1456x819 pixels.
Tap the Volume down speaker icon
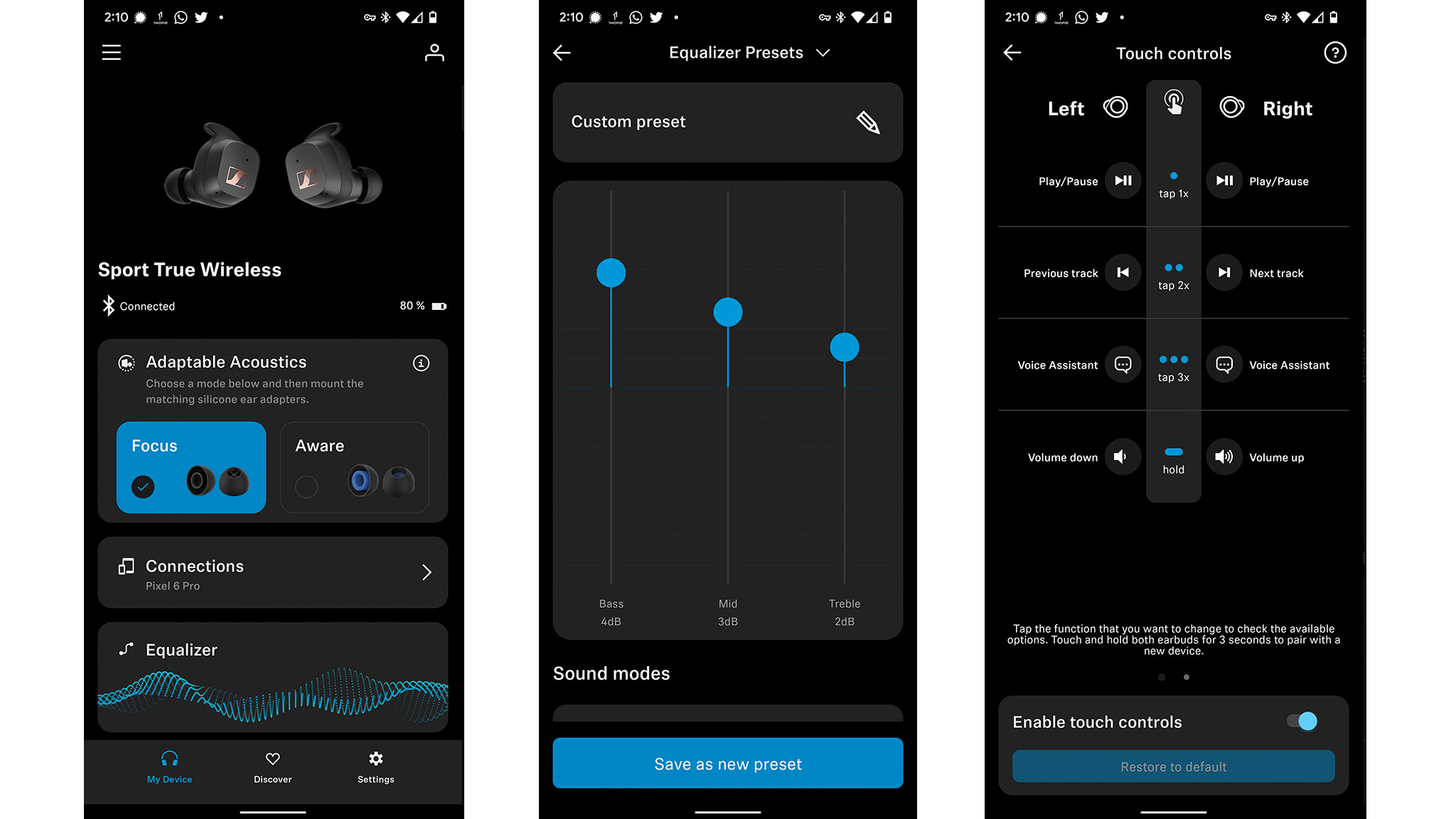pos(1121,457)
